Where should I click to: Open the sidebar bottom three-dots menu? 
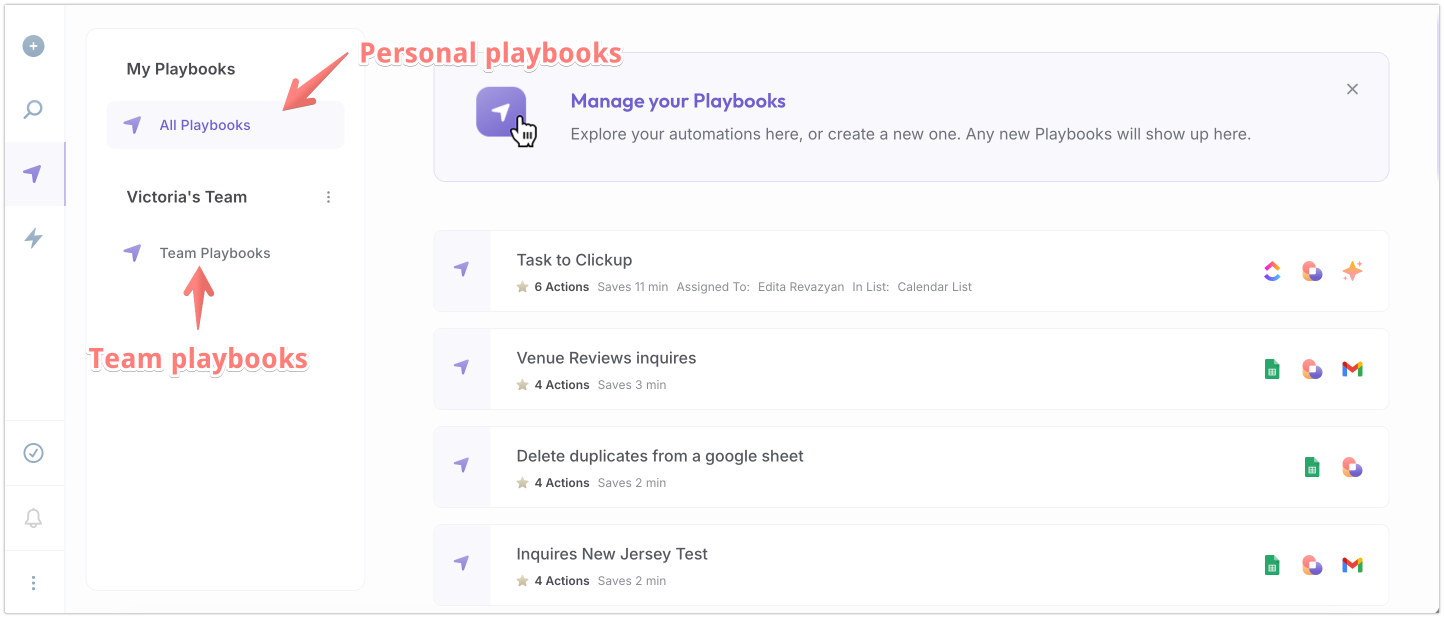click(x=34, y=582)
